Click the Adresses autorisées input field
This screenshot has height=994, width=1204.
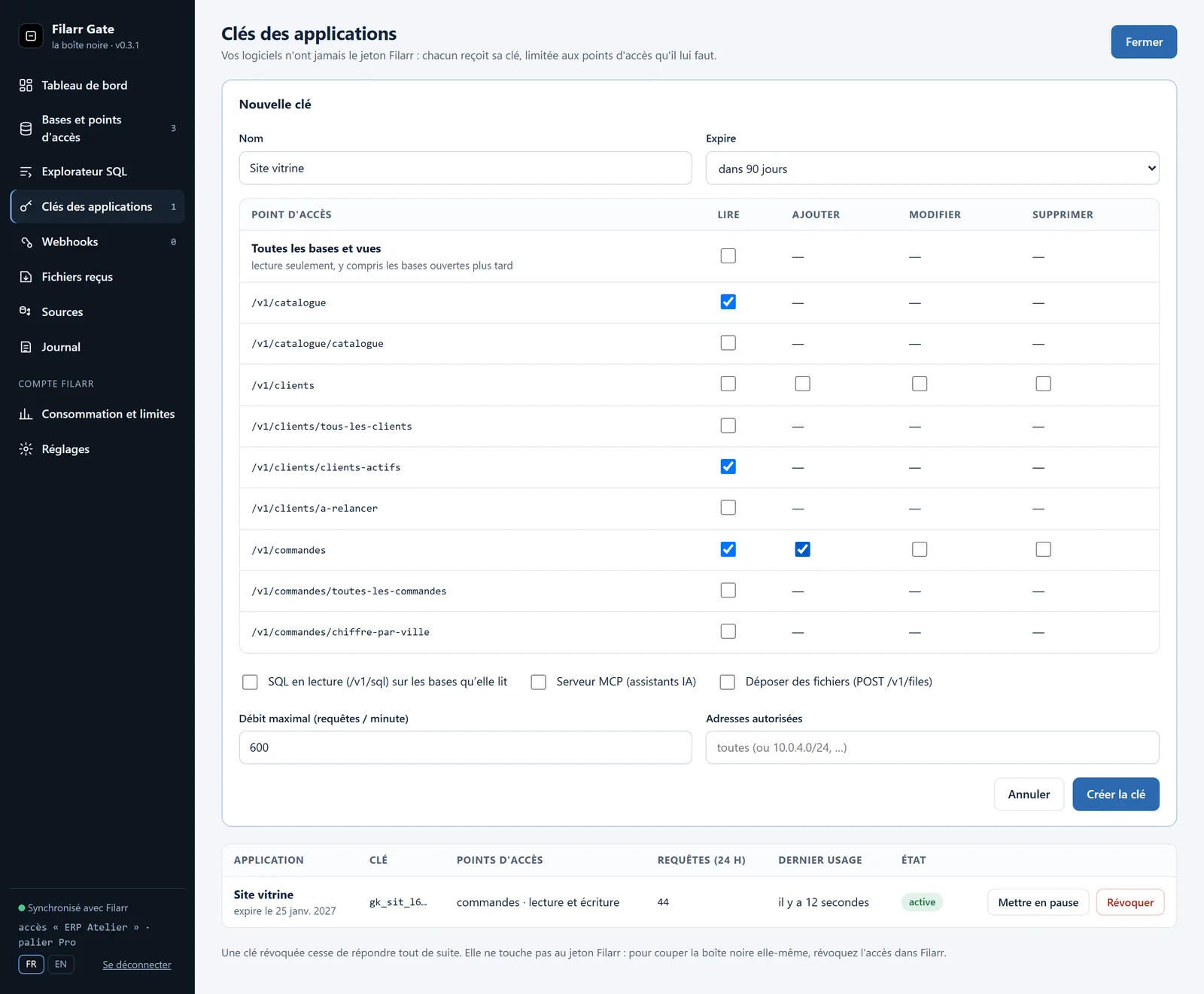932,748
